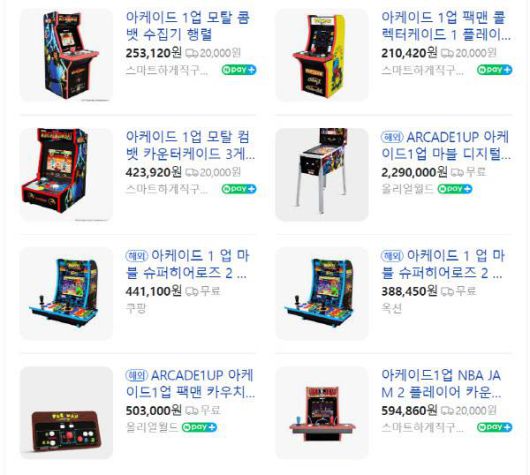Click Npay badge on 423,920원 countercade listing
The image size is (530, 475).
coord(239,189)
